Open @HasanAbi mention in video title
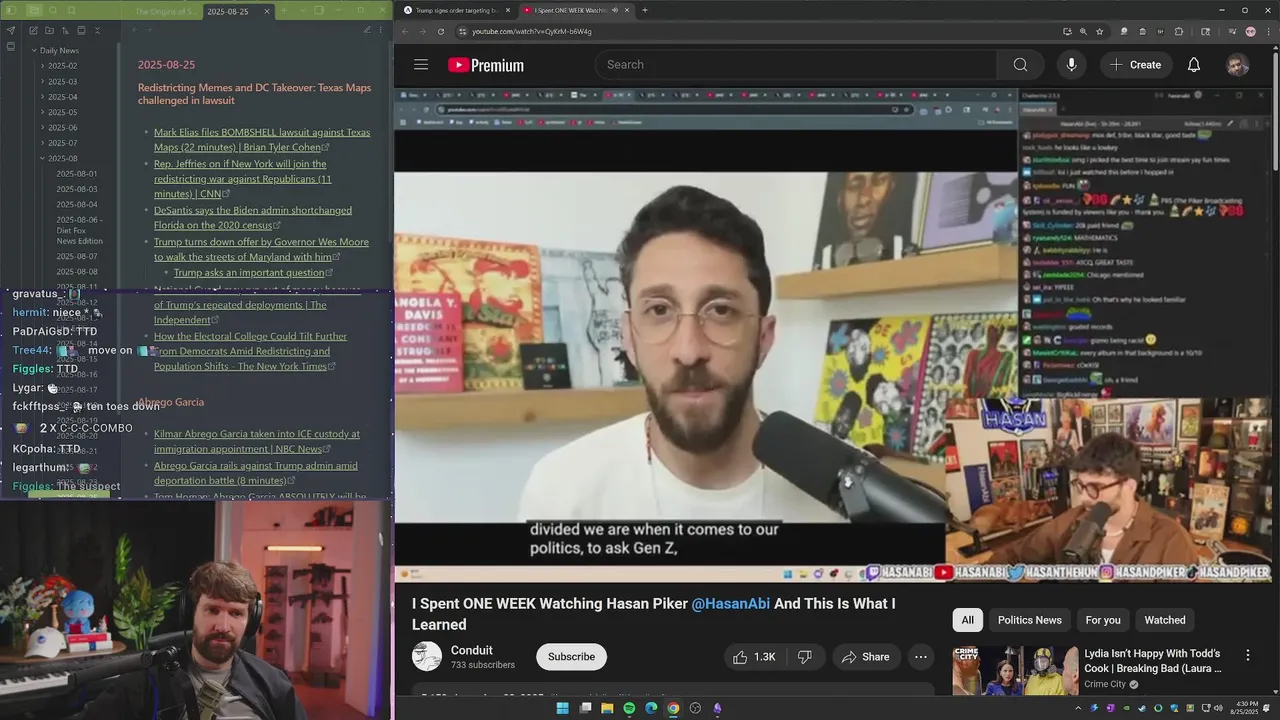The width and height of the screenshot is (1280, 720). [731, 604]
